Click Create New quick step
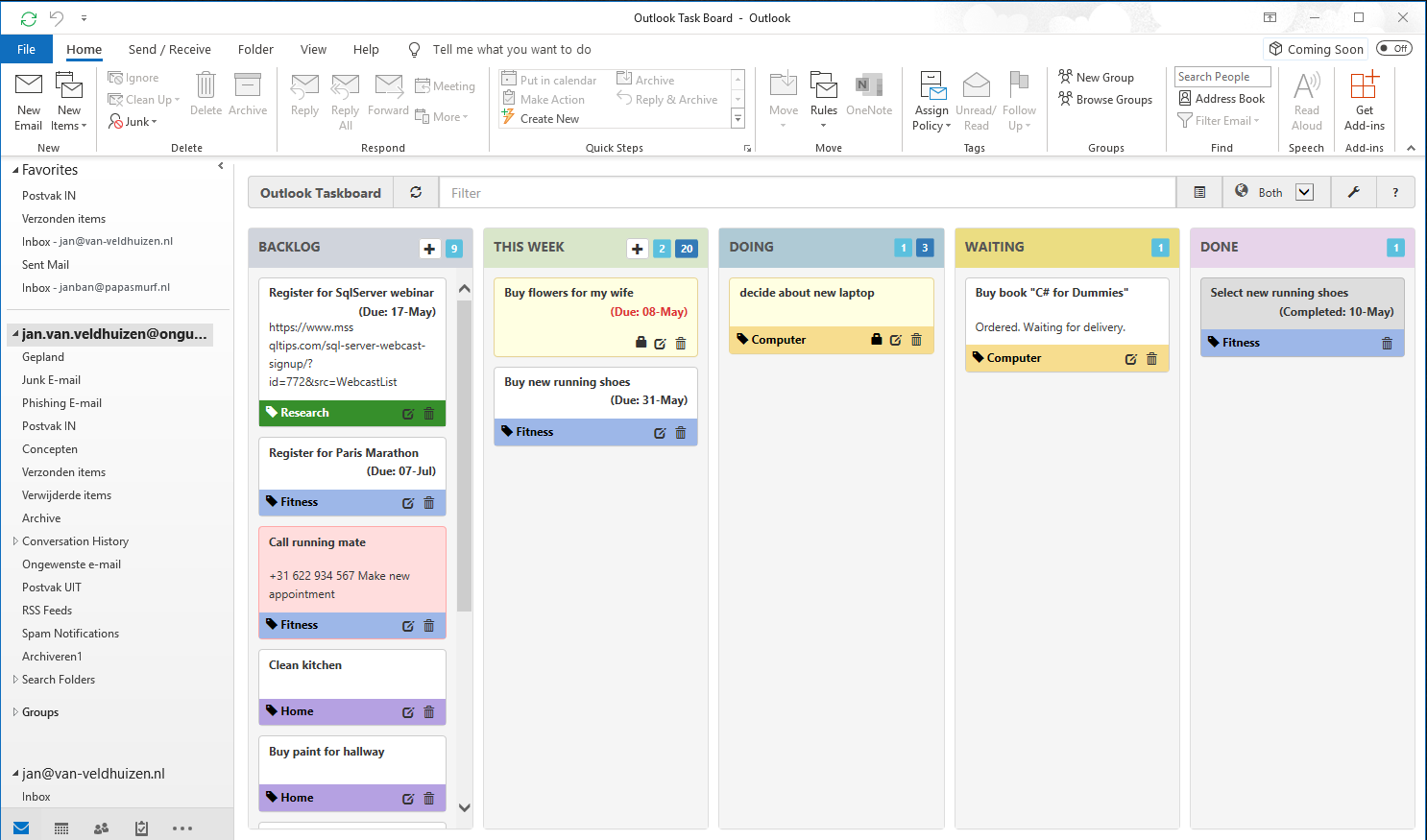Screen dimensions: 1427x840 click(540, 118)
